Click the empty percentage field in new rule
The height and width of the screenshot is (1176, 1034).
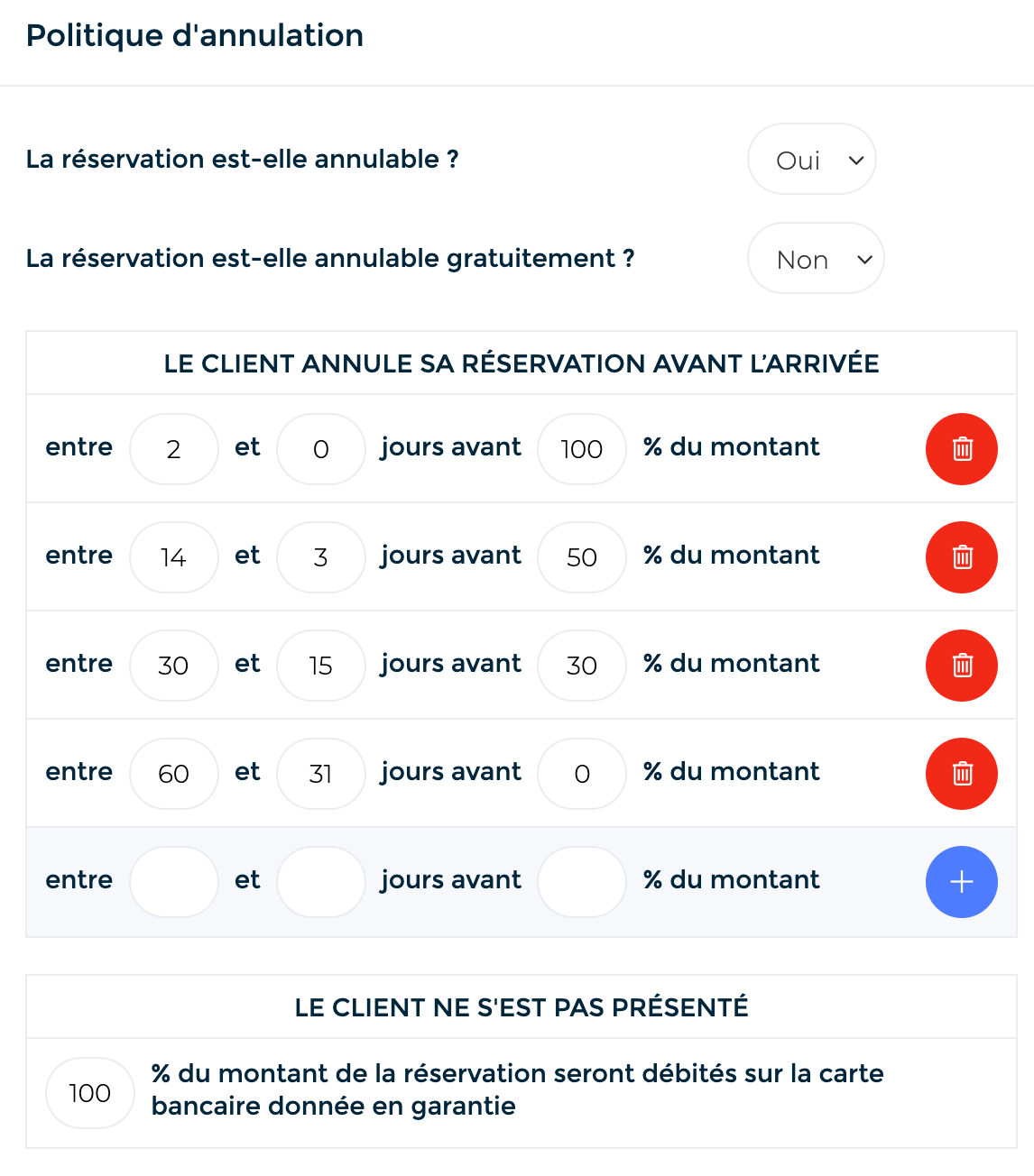click(582, 882)
